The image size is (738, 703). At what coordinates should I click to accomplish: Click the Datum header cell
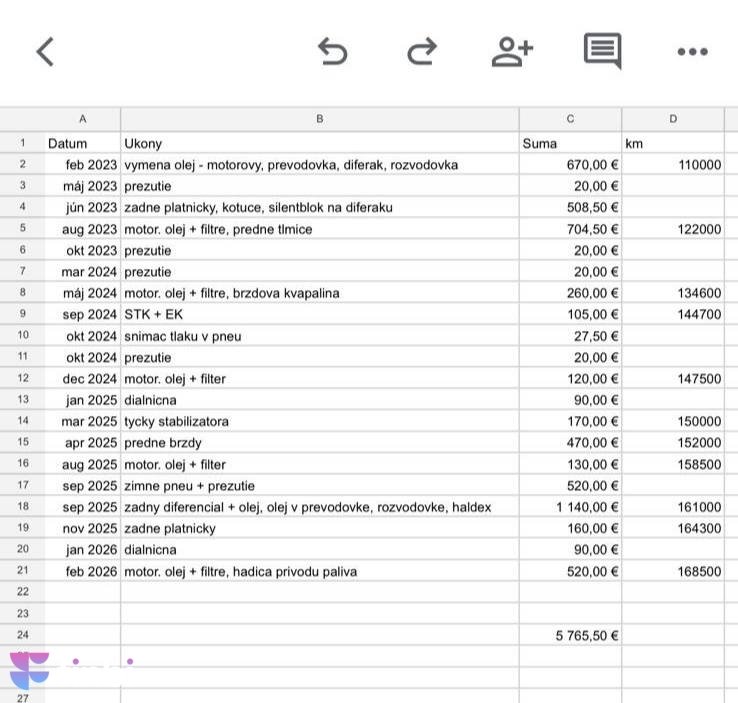pos(82,143)
